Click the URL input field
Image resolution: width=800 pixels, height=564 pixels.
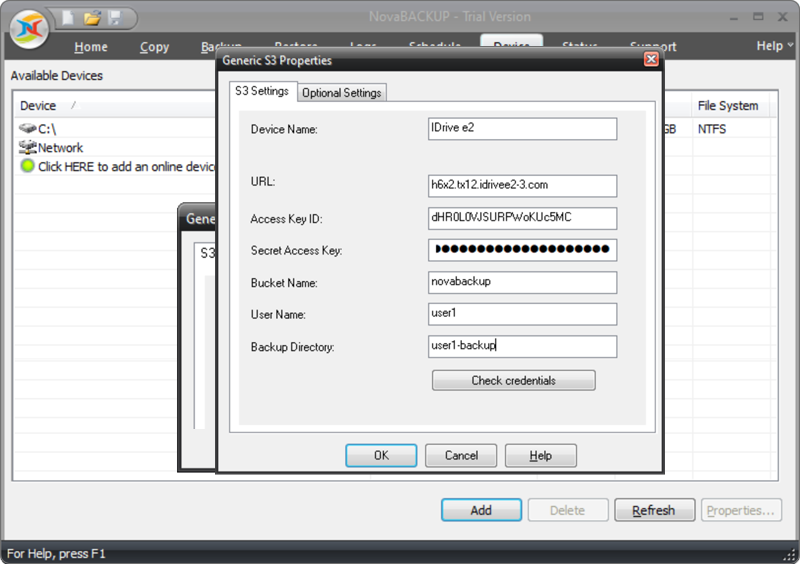(x=522, y=186)
